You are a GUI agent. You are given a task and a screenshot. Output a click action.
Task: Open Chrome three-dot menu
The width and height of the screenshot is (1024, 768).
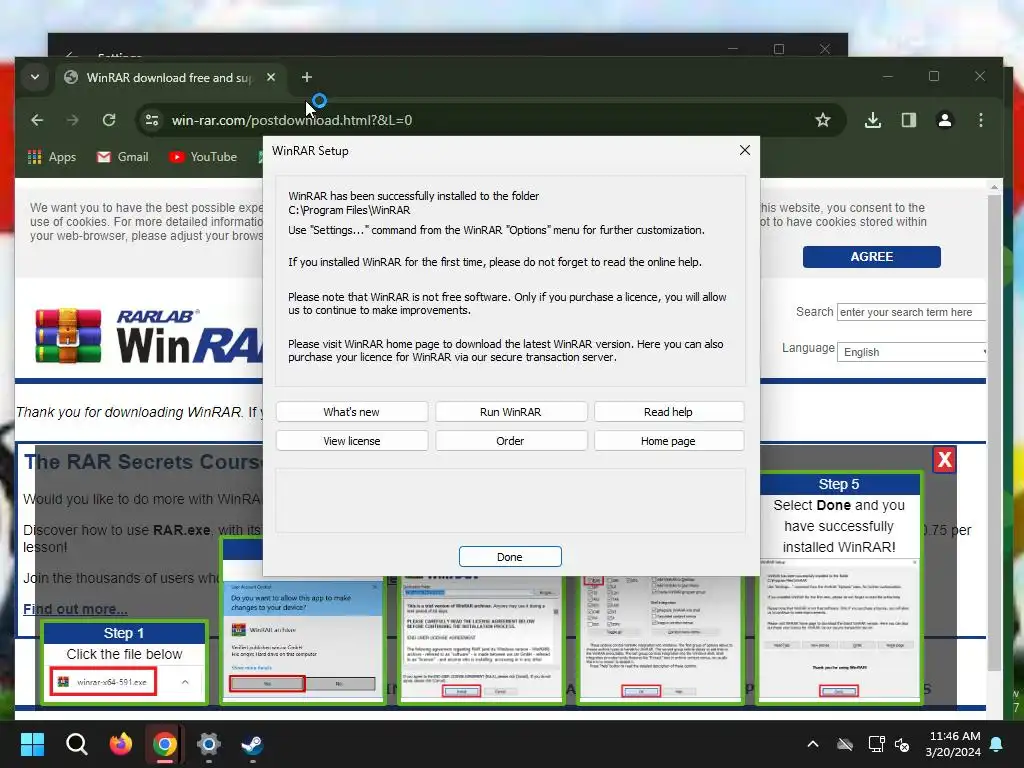click(x=980, y=120)
